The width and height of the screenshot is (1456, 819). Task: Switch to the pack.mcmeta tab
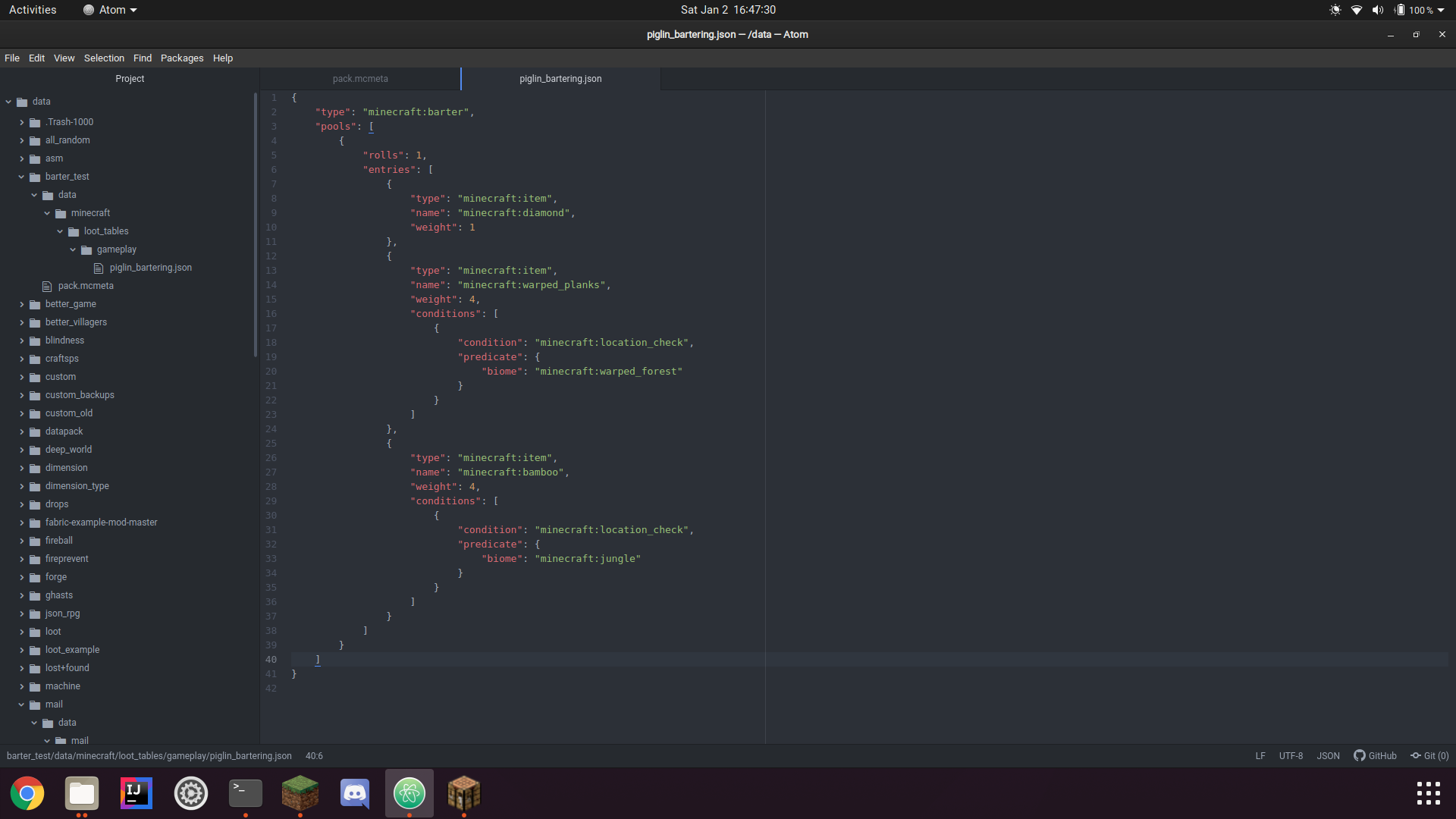[360, 79]
